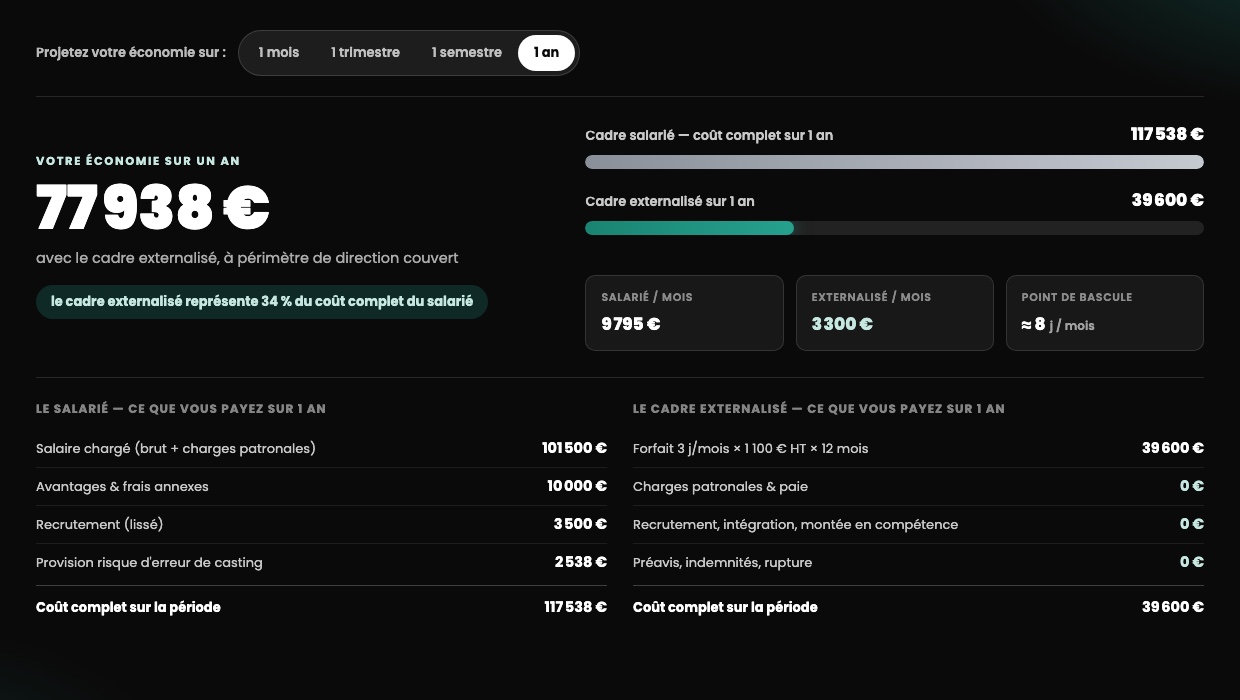The height and width of the screenshot is (700, 1240).
Task: Click the "Cadre externalisé sur 1 an" progress bar
Action: pyautogui.click(x=894, y=228)
